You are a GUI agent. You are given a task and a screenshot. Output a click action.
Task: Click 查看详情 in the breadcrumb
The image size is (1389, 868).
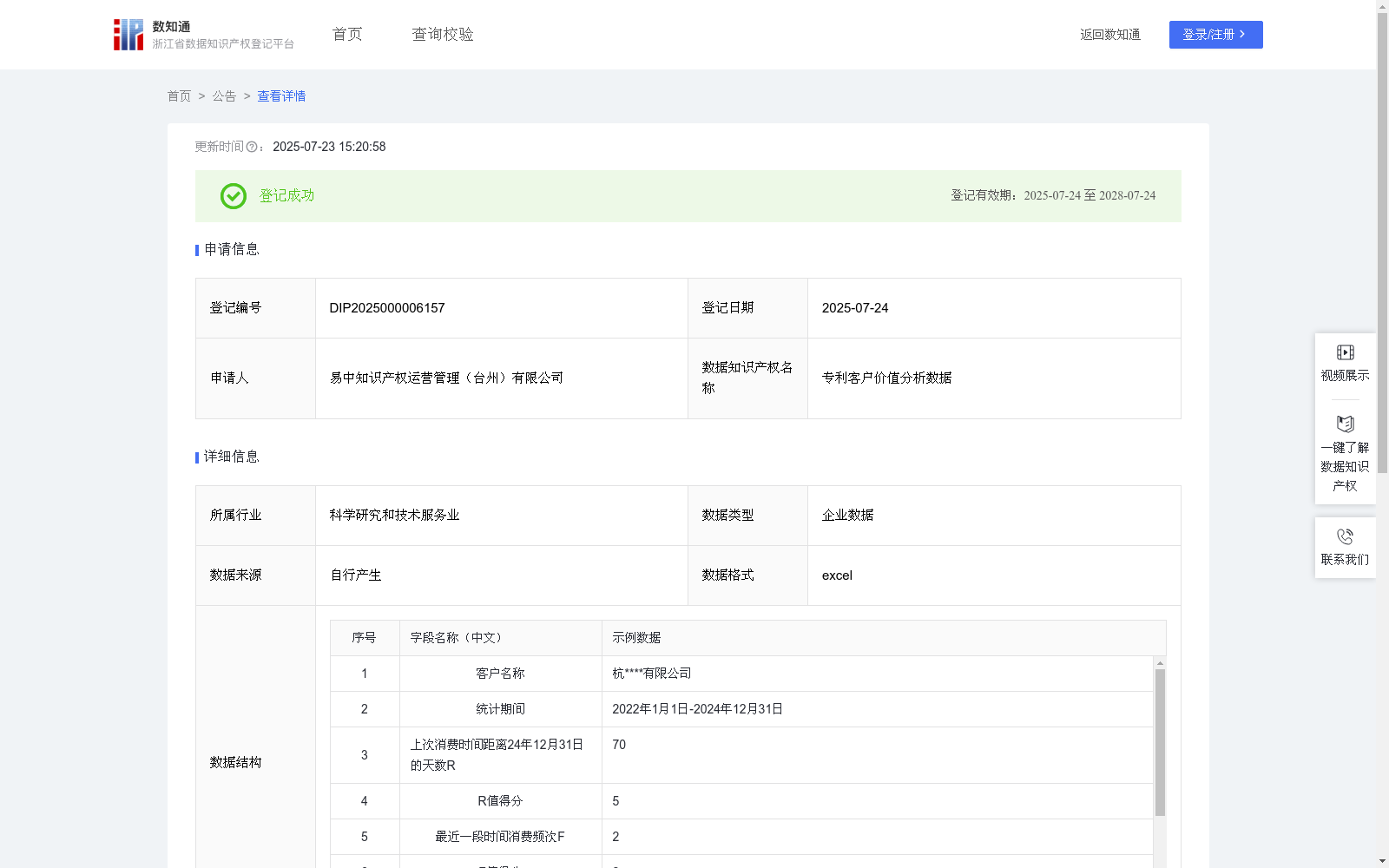tap(281, 96)
